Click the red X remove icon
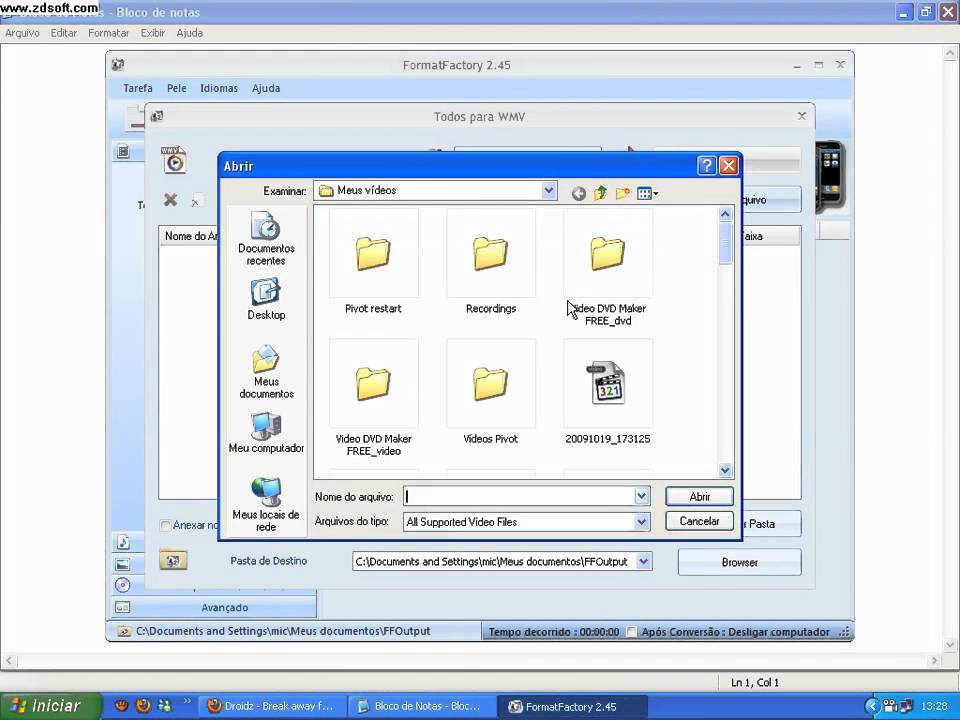This screenshot has height=720, width=960. (x=170, y=200)
